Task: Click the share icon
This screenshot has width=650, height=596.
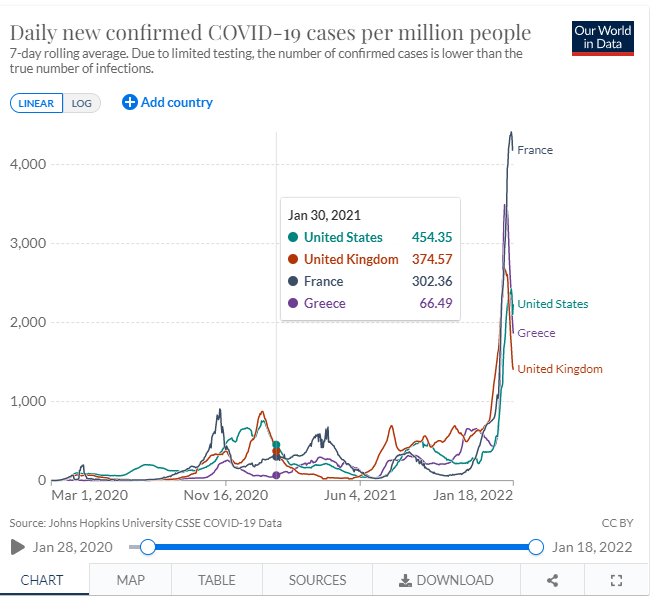Action: tap(552, 580)
